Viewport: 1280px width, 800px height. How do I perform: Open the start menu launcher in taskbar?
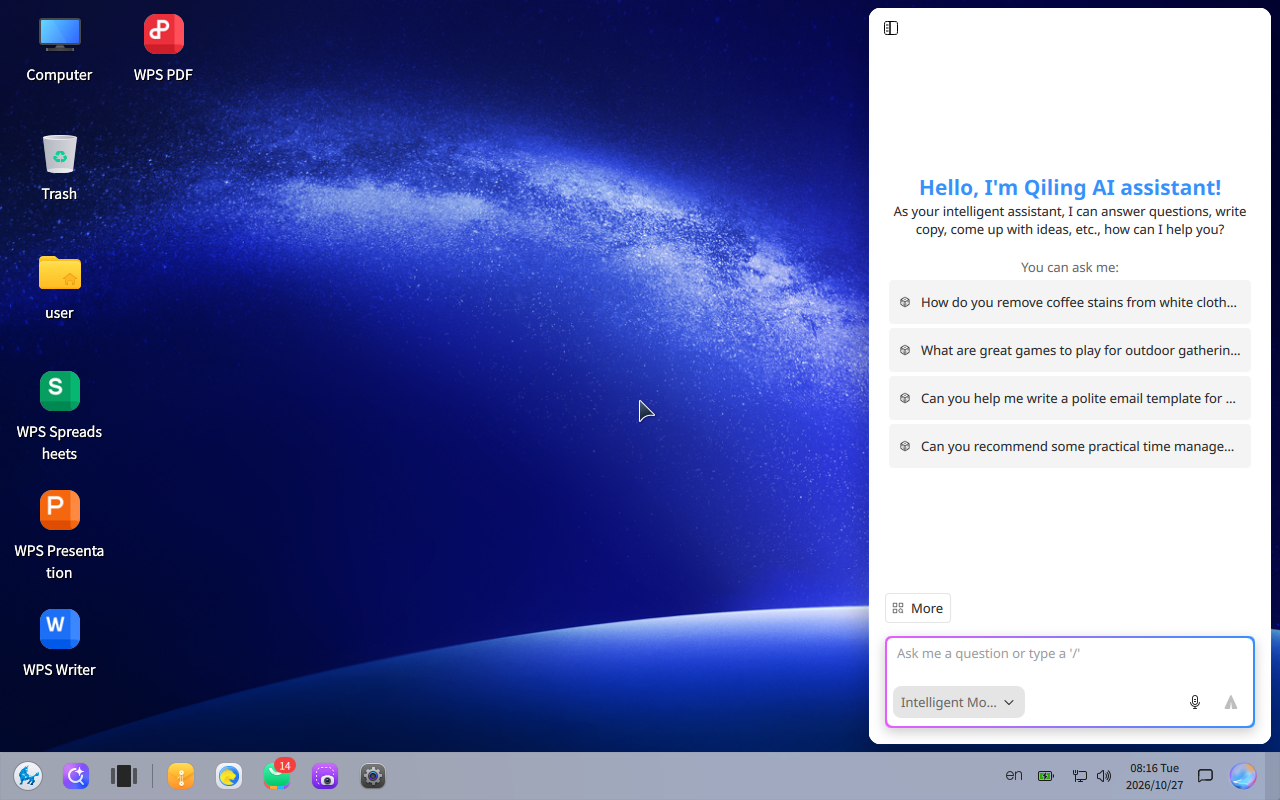click(28, 776)
